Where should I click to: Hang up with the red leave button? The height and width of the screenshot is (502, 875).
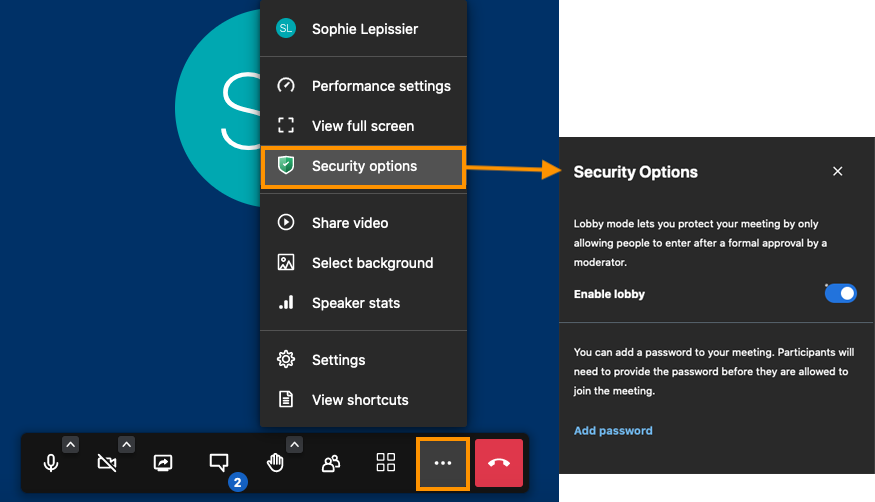499,463
